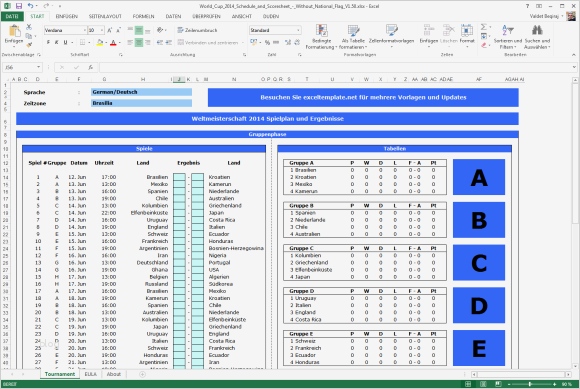580x389 pixels.
Task: Apply thousands separator number format
Action: pyautogui.click(x=276, y=43)
